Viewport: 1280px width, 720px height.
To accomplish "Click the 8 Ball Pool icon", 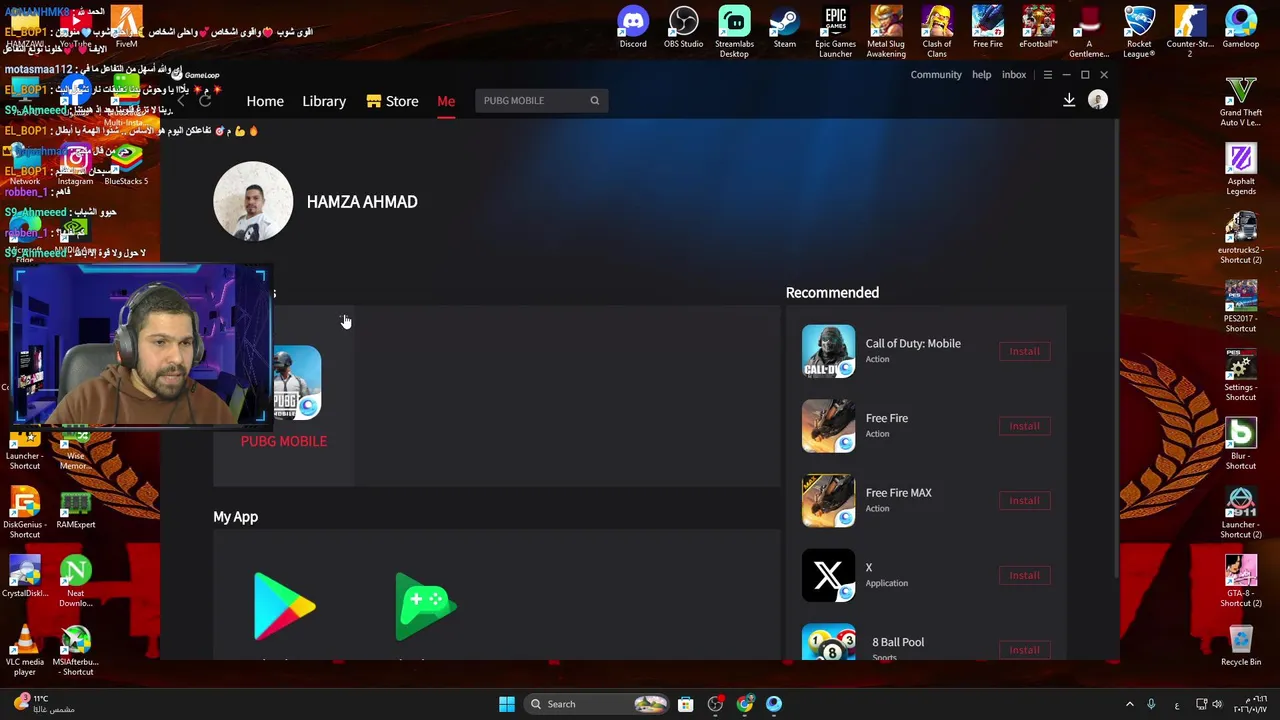I will pos(828,642).
